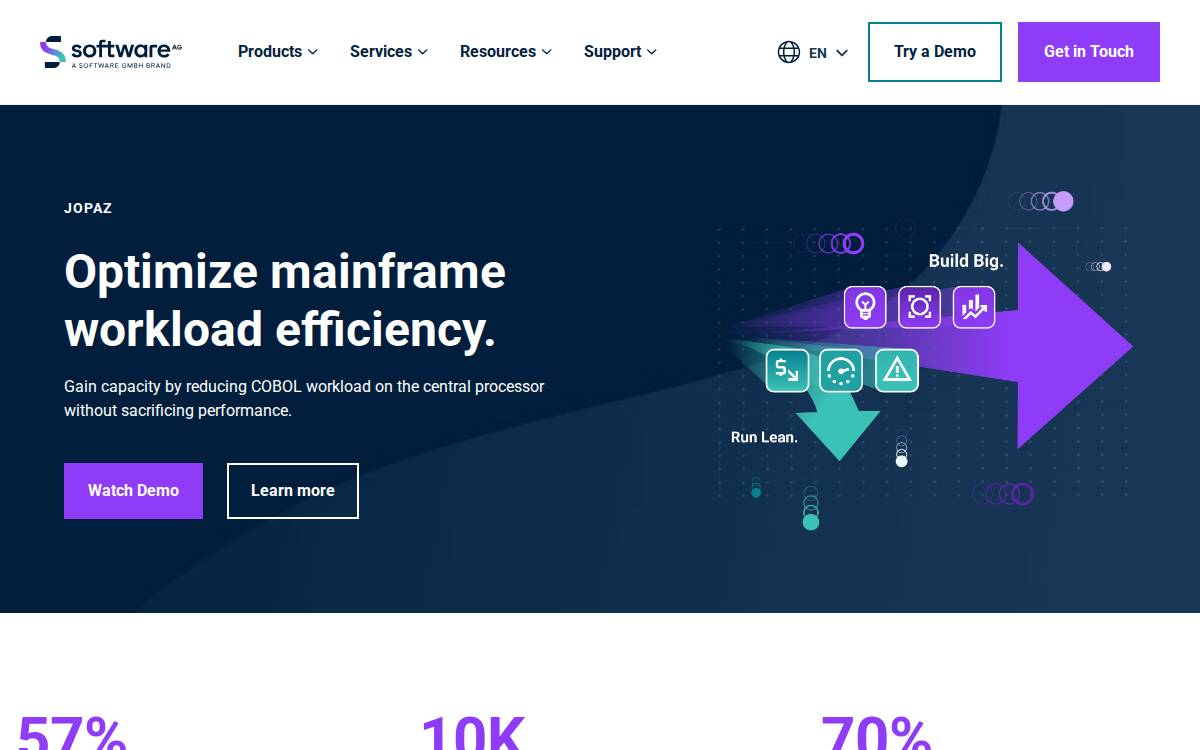Click the 'Build Big.' text
The image size is (1200, 750).
tap(966, 261)
